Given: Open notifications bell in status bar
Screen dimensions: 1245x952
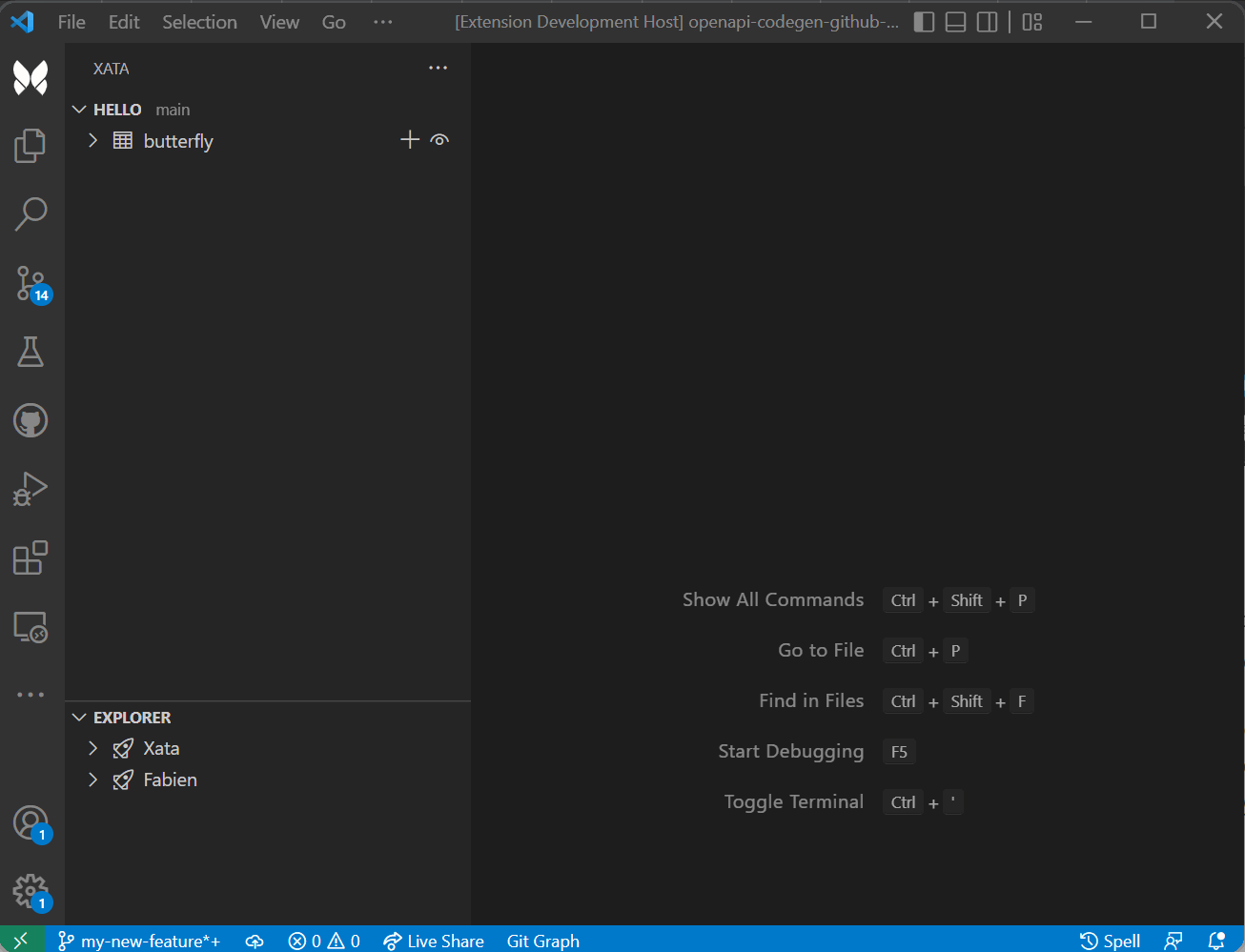Looking at the screenshot, I should pos(1216,942).
